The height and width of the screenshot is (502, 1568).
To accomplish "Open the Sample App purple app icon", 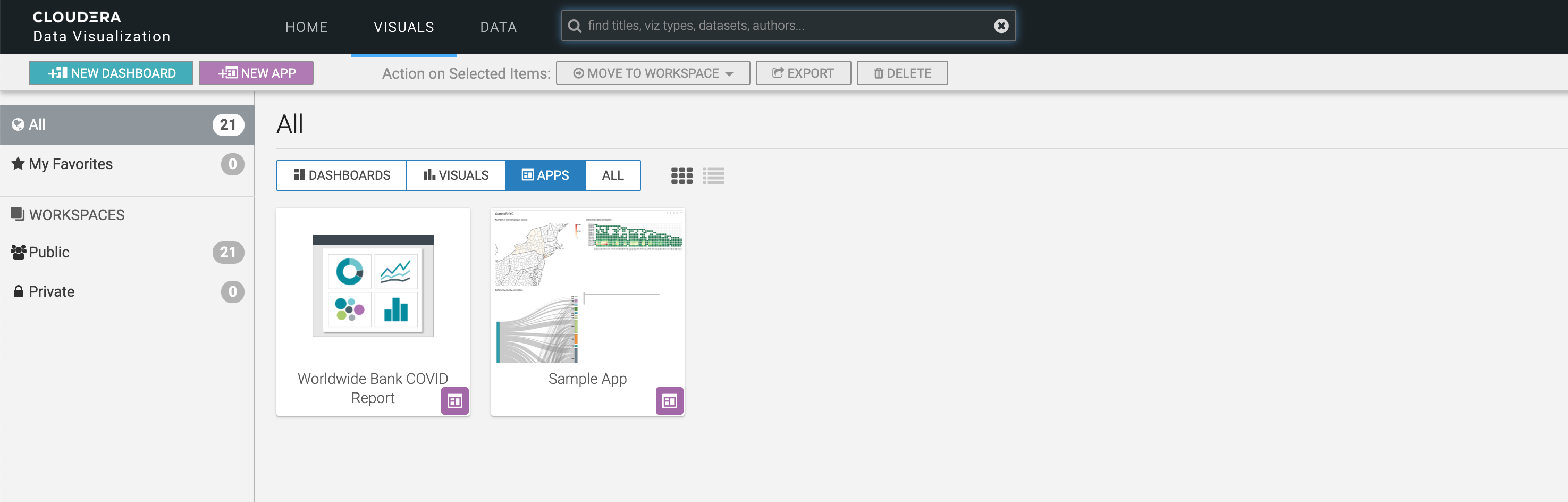I will (670, 401).
